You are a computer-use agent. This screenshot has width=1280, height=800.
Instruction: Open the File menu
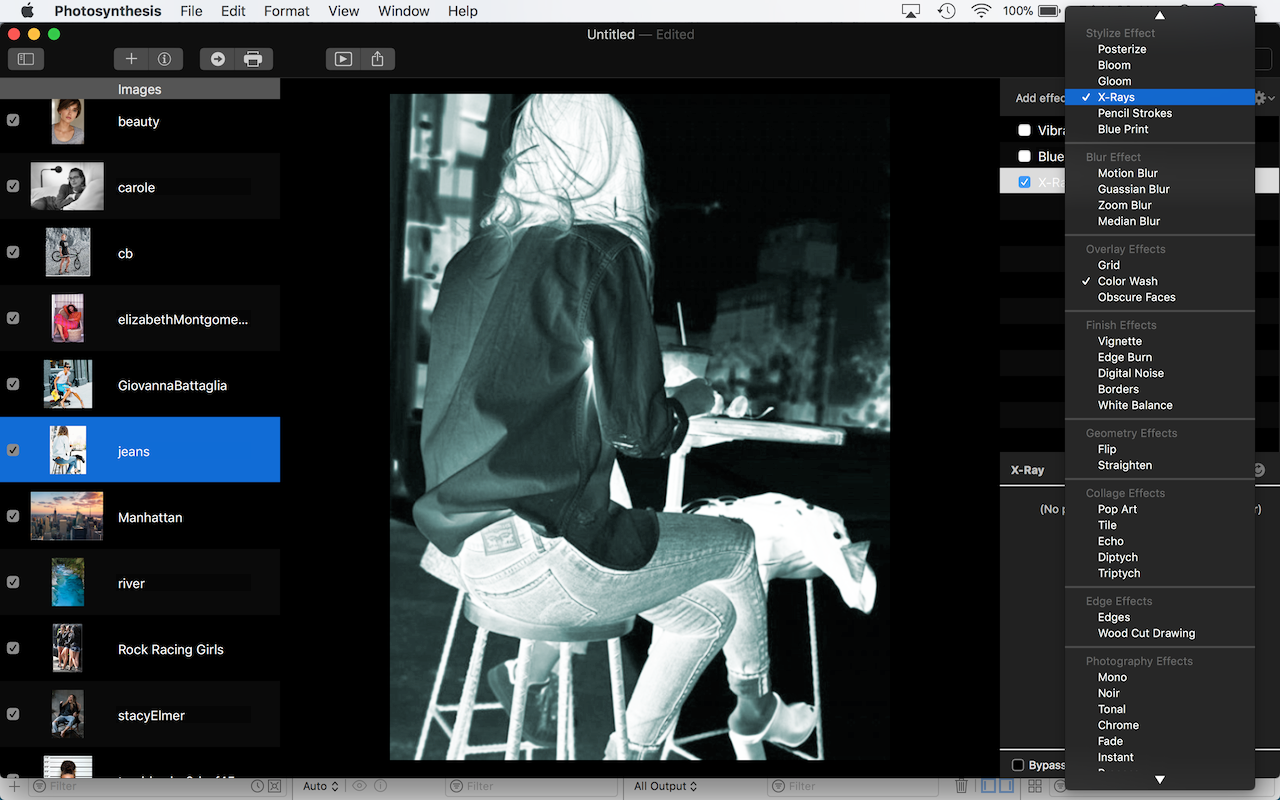[x=191, y=11]
